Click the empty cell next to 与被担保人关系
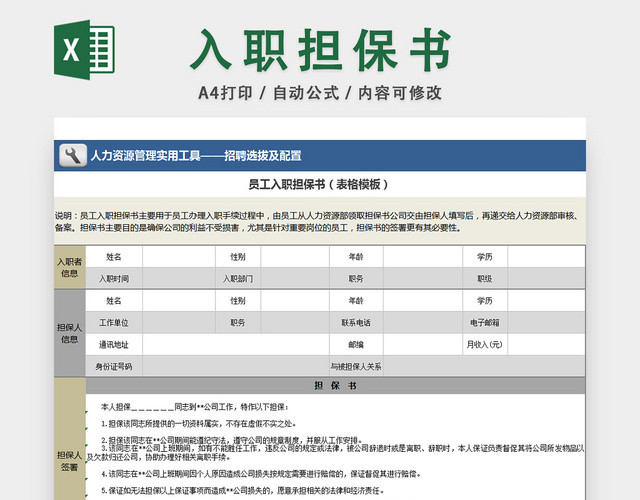The width and height of the screenshot is (640, 500). [484, 367]
